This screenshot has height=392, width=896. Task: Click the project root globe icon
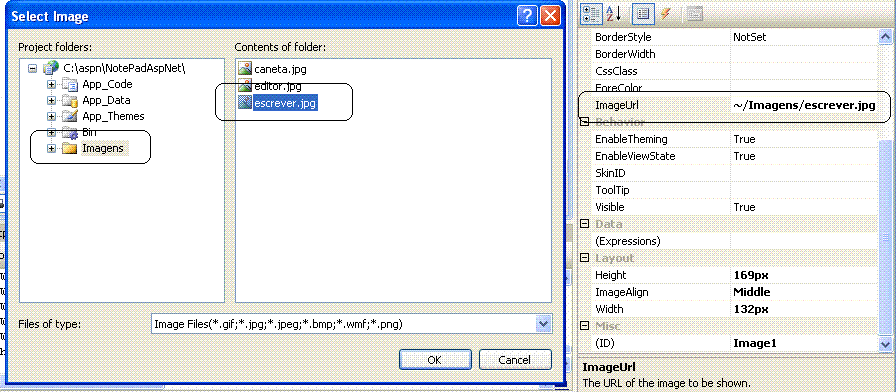(51, 68)
